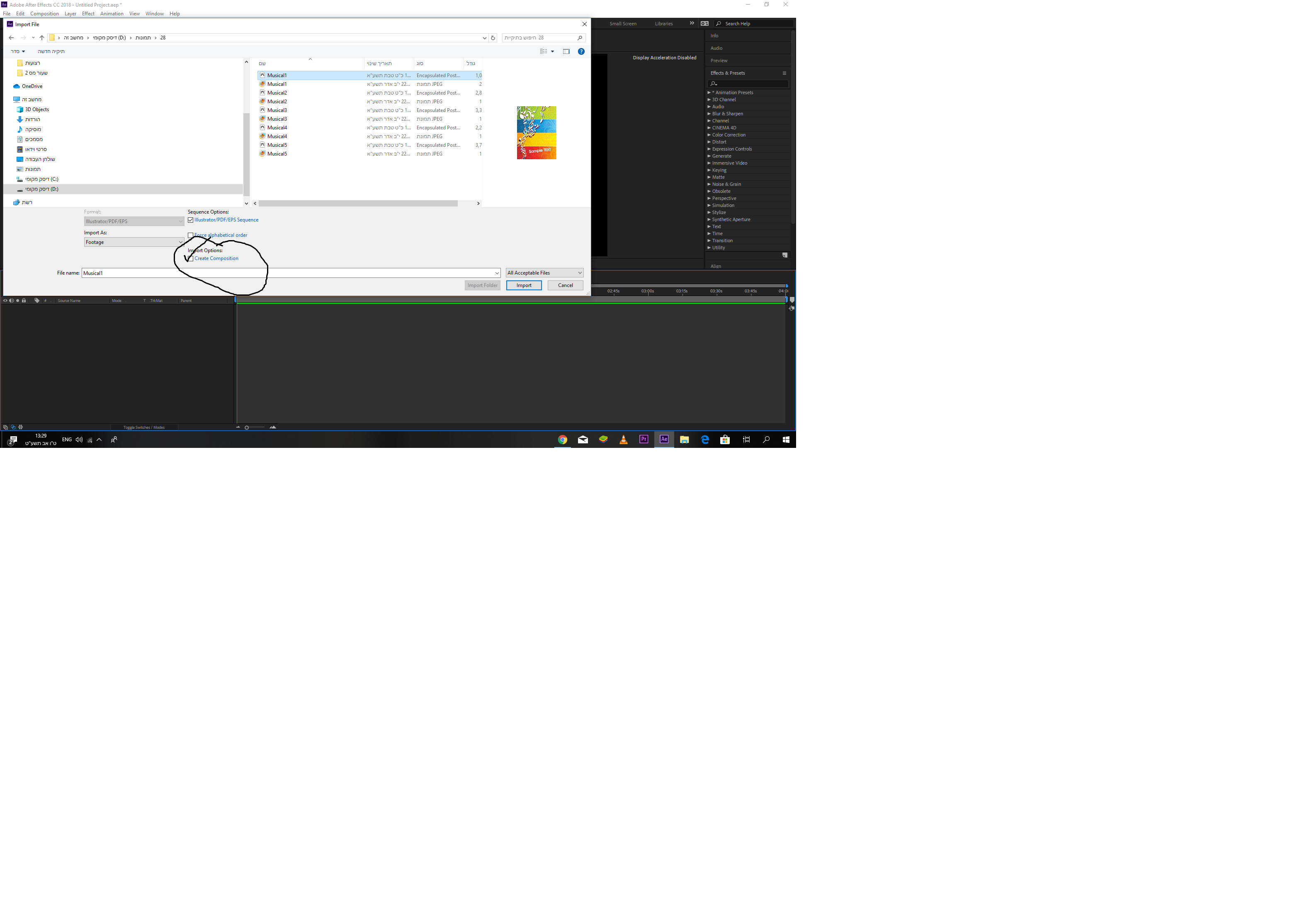Open the Effects & Presets panel menu icon
Screen dimensions: 1292x924
click(784, 73)
